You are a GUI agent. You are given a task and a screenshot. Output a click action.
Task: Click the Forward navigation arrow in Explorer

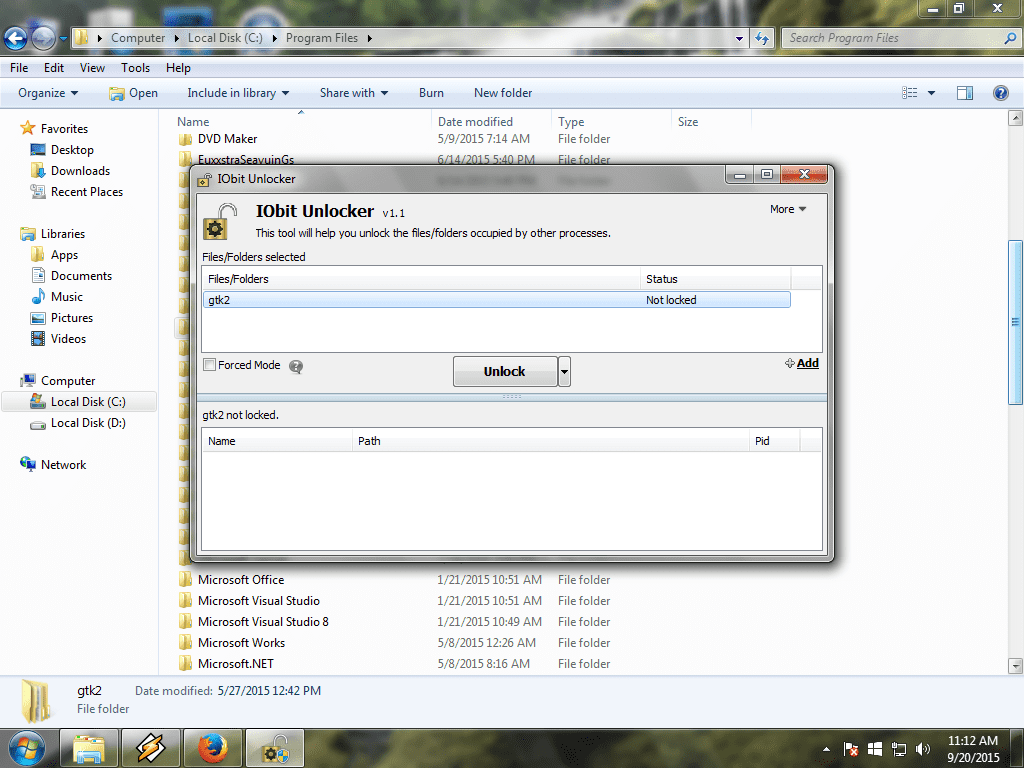tap(43, 39)
